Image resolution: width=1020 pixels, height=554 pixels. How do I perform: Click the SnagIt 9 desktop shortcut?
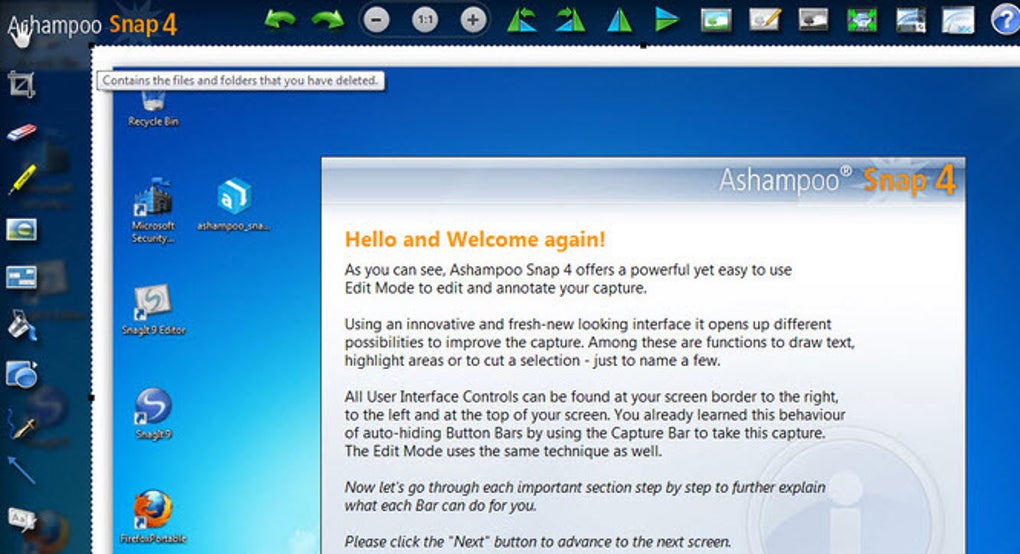tap(154, 414)
